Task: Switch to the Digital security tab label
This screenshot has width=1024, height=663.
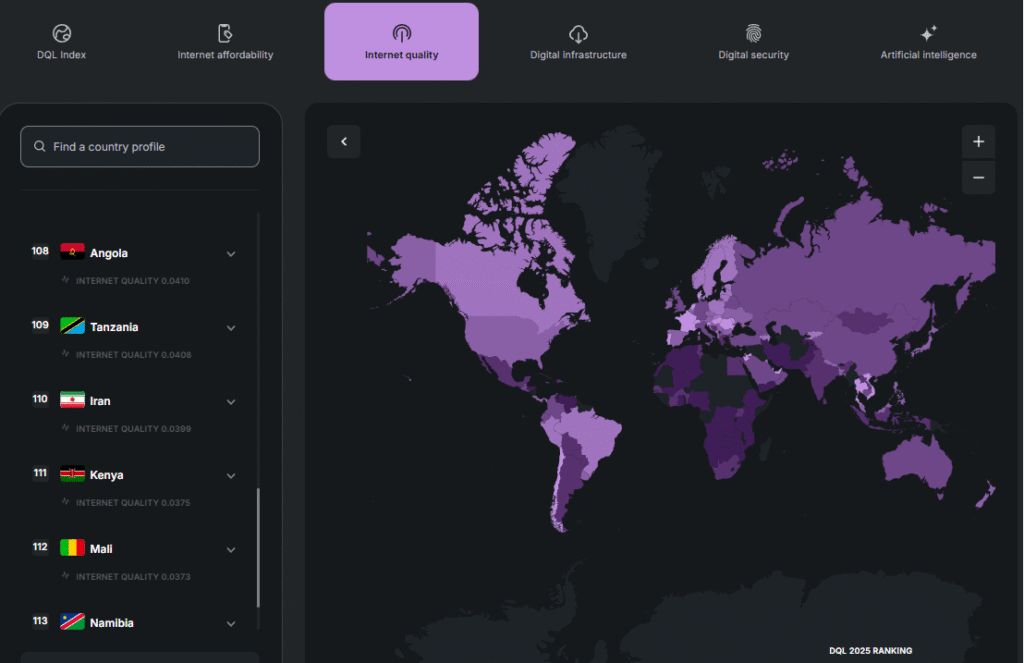Action: click(753, 55)
